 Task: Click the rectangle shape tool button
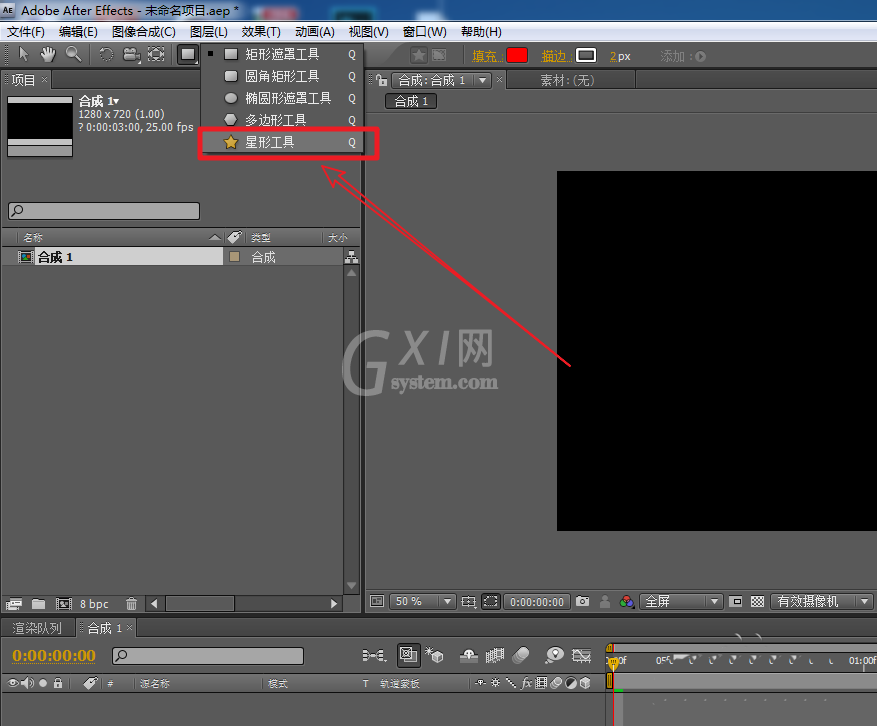(188, 54)
